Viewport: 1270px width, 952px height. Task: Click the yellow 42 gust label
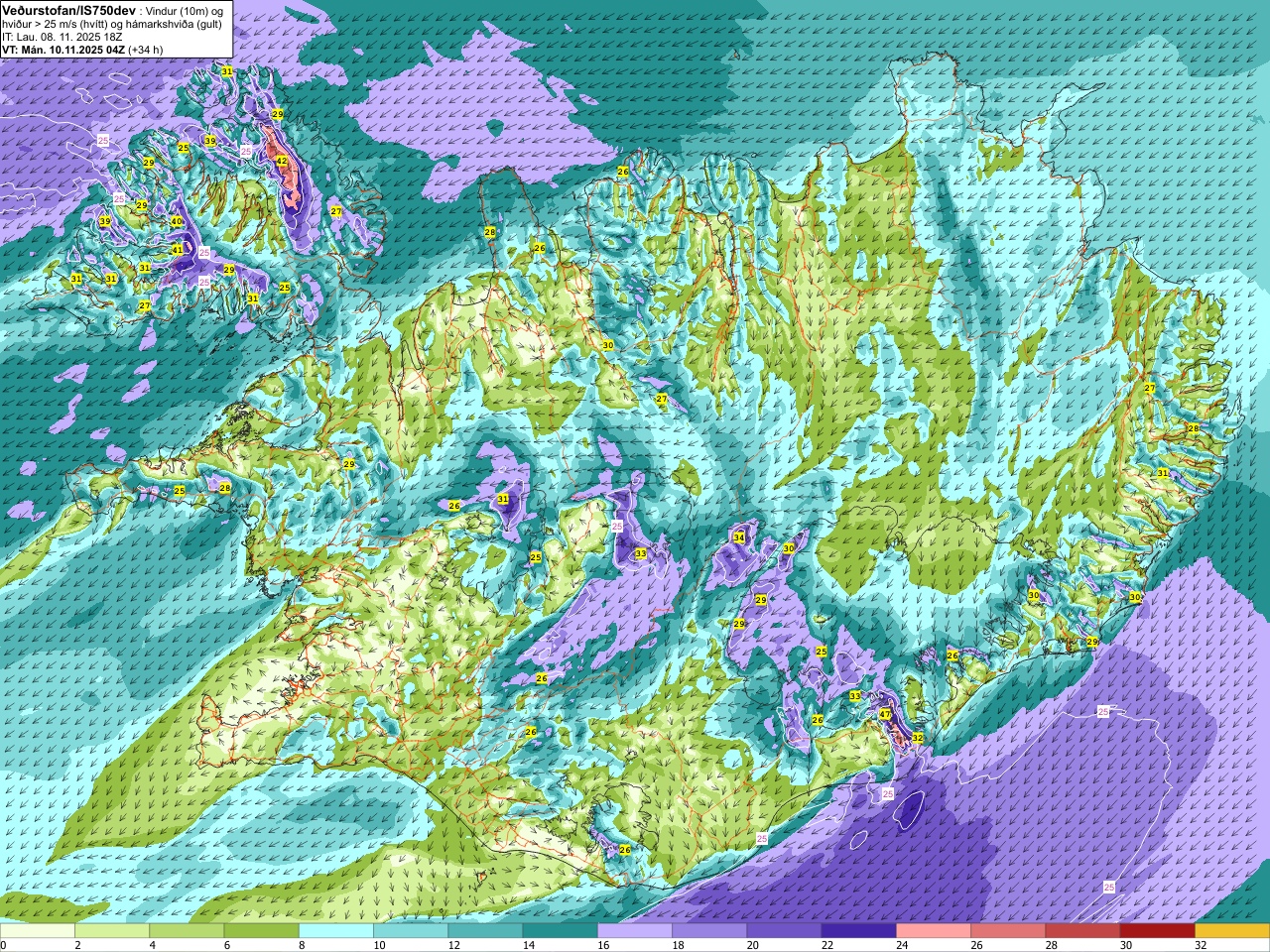tap(282, 161)
